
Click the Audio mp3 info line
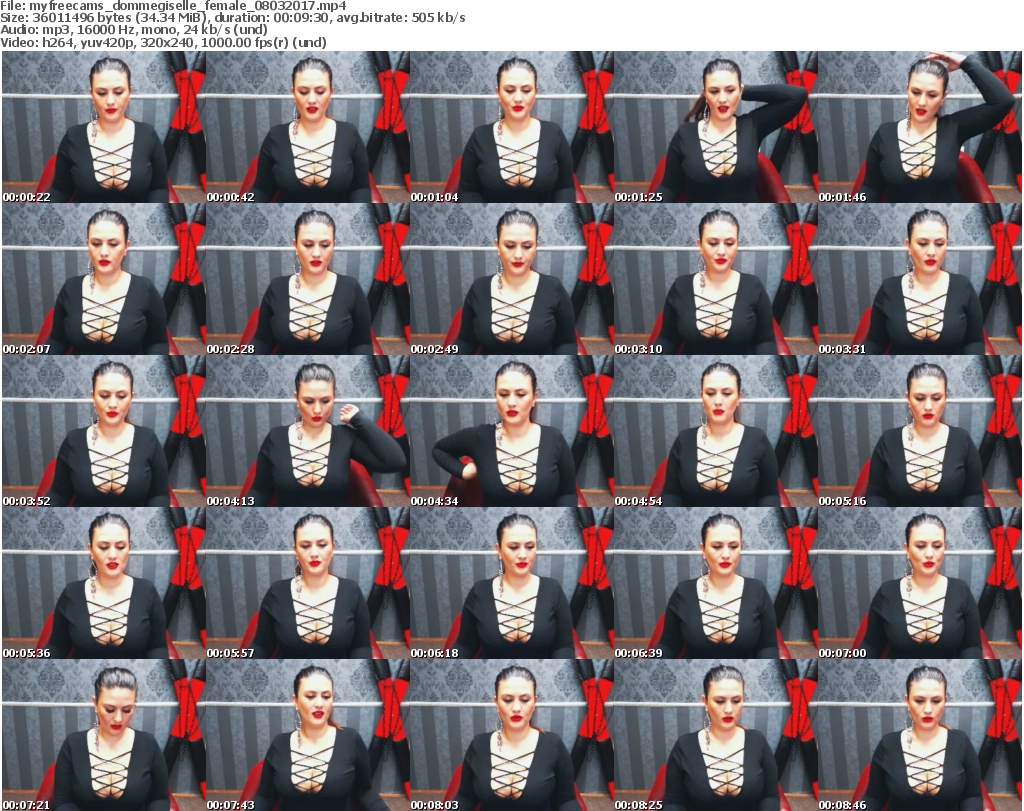coord(134,30)
